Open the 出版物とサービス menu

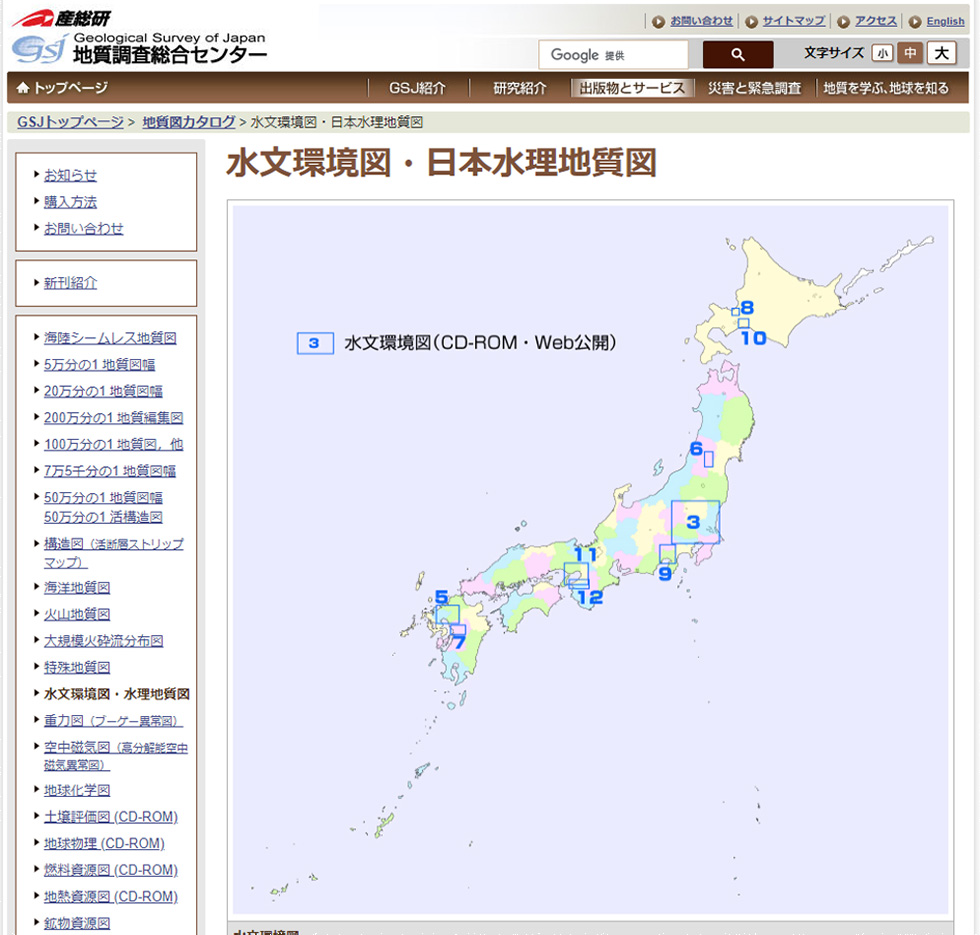click(x=632, y=88)
